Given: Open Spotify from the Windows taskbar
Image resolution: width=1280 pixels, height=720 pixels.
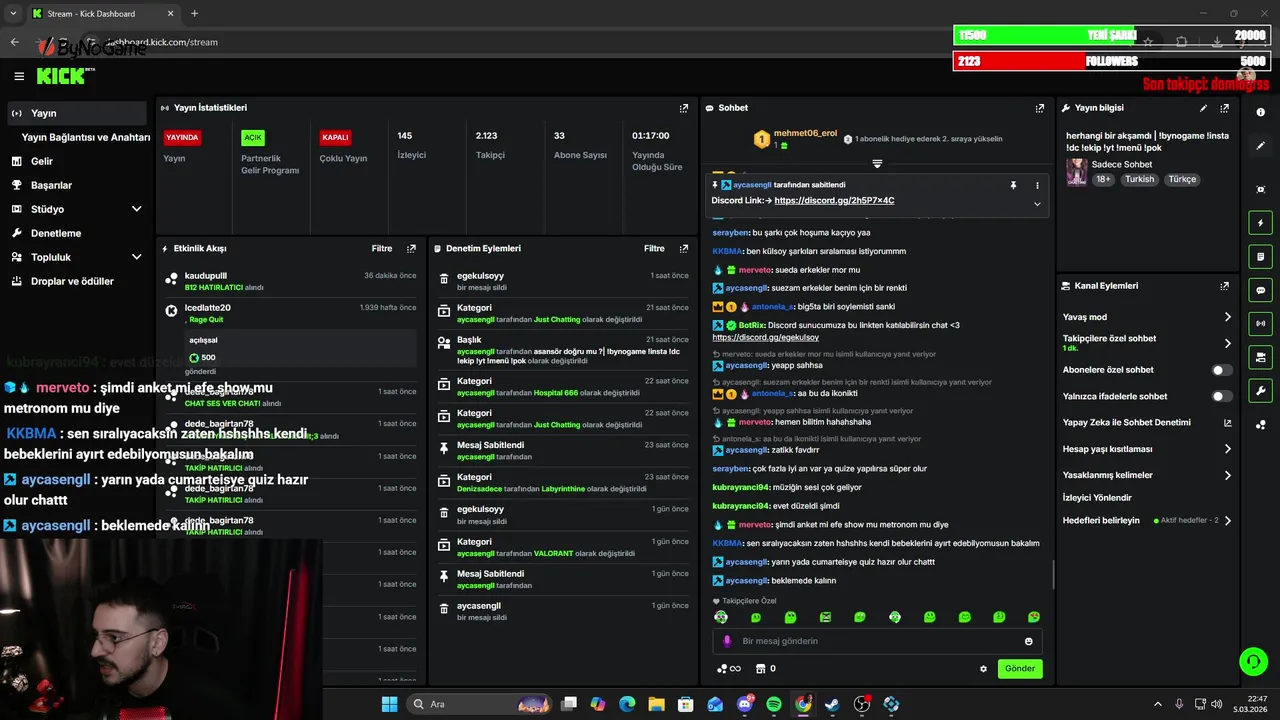Looking at the screenshot, I should pyautogui.click(x=774, y=704).
